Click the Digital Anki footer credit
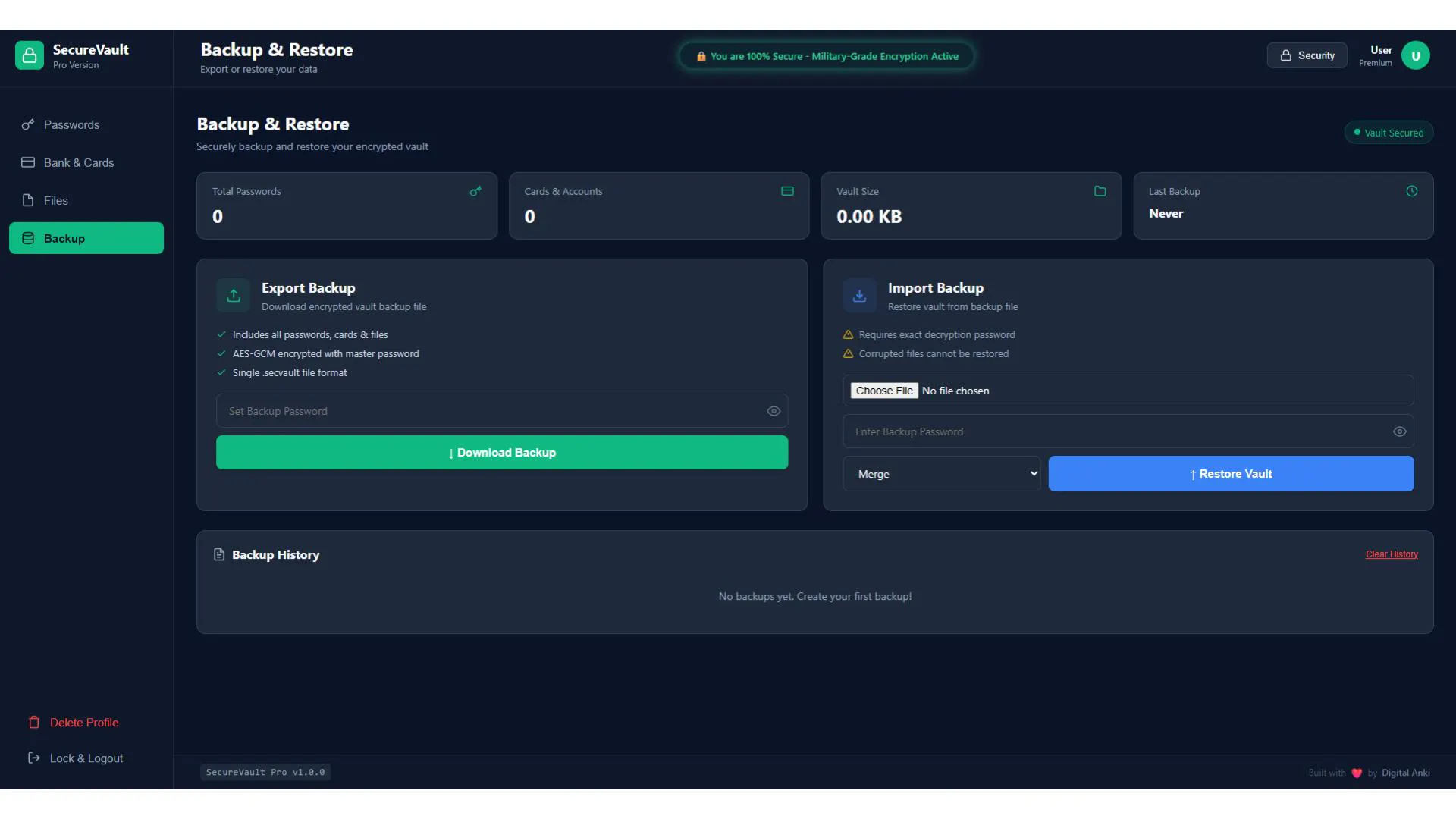The height and width of the screenshot is (819, 1456). (1406, 773)
